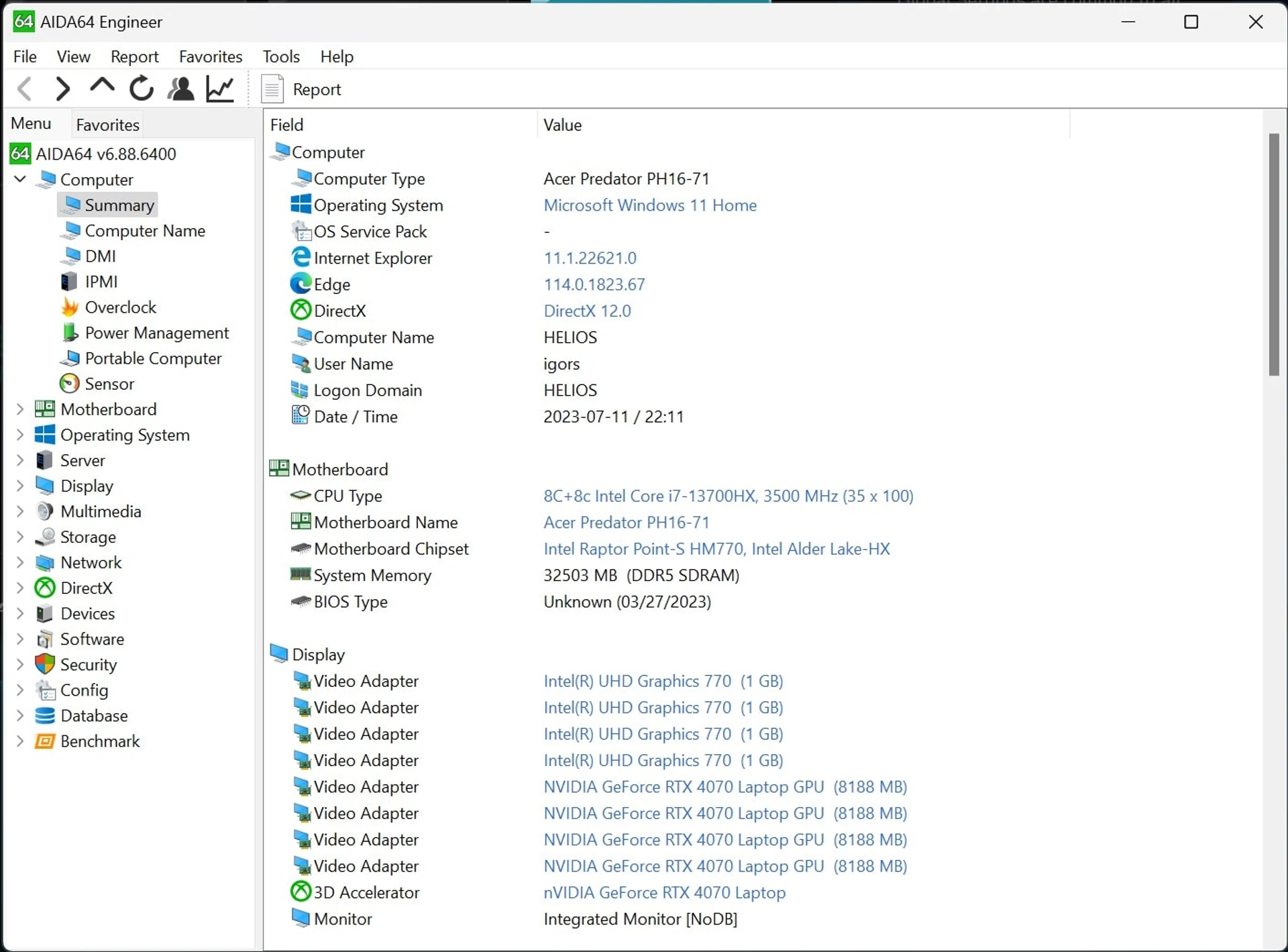Click the Report toolbar button label
This screenshot has width=1288, height=952.
pyautogui.click(x=317, y=89)
